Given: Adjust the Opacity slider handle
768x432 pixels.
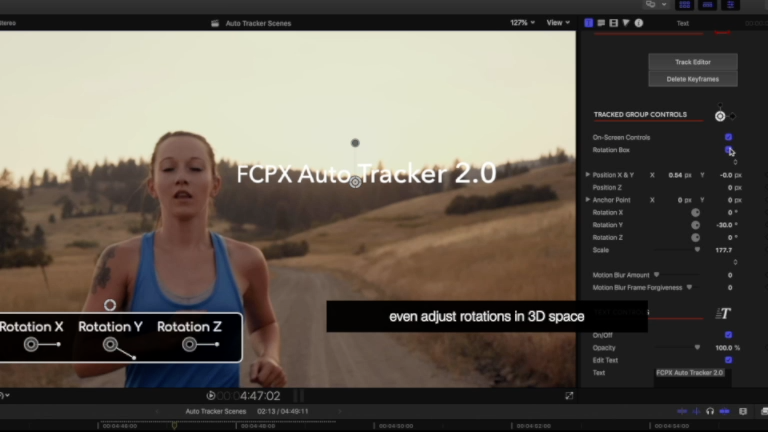Looking at the screenshot, I should [x=697, y=348].
